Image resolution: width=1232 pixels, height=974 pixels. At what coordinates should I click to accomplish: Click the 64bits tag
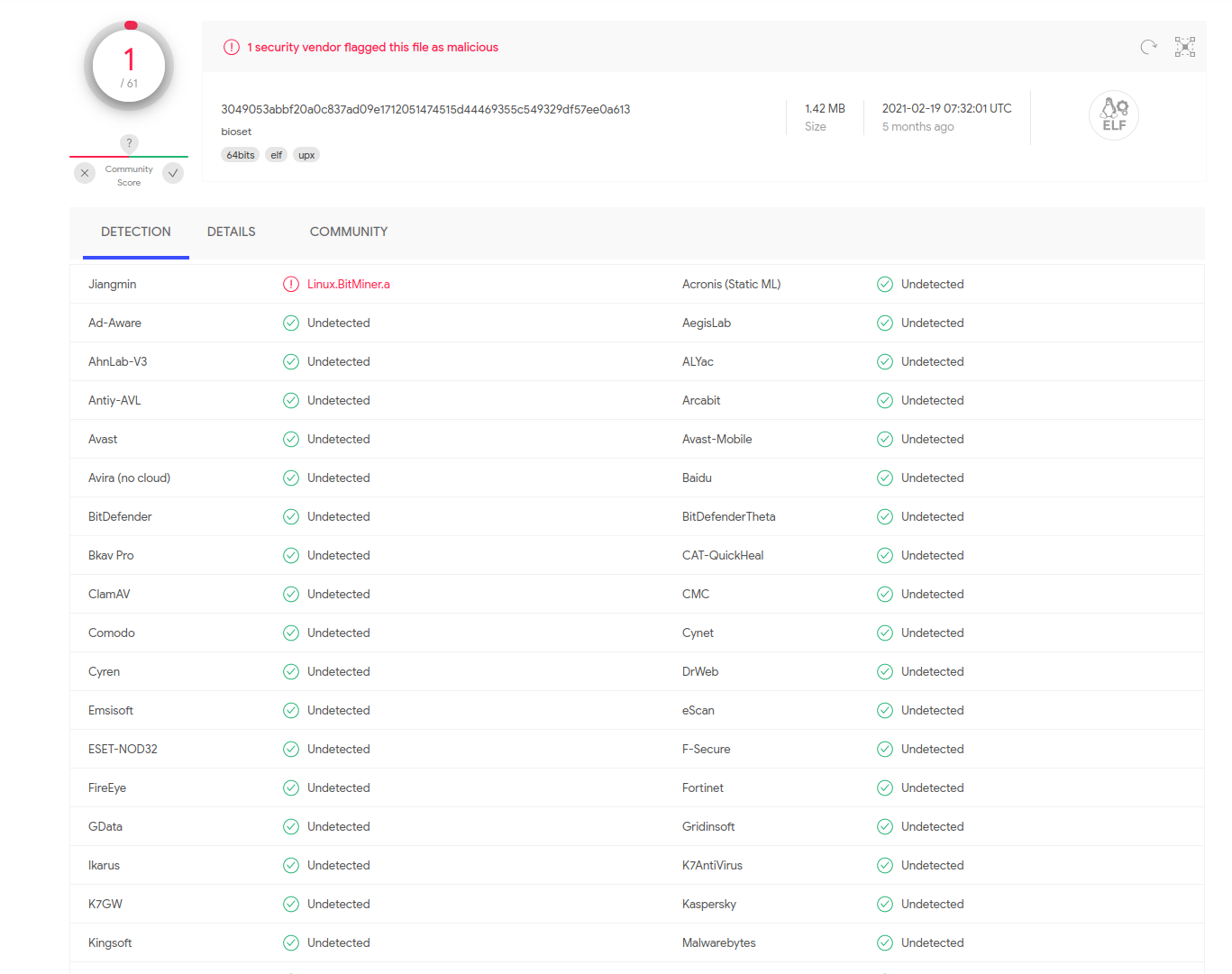click(241, 155)
